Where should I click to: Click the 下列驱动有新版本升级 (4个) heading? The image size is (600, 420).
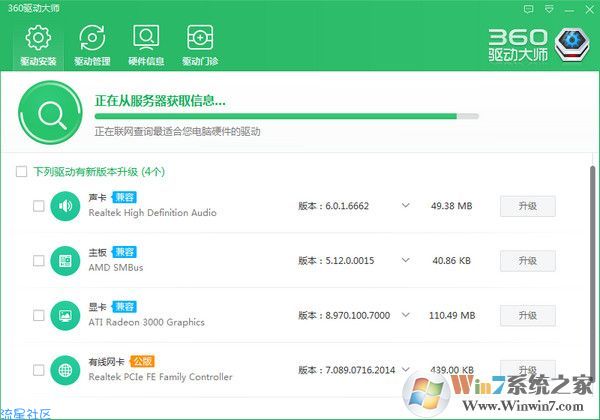(x=99, y=171)
